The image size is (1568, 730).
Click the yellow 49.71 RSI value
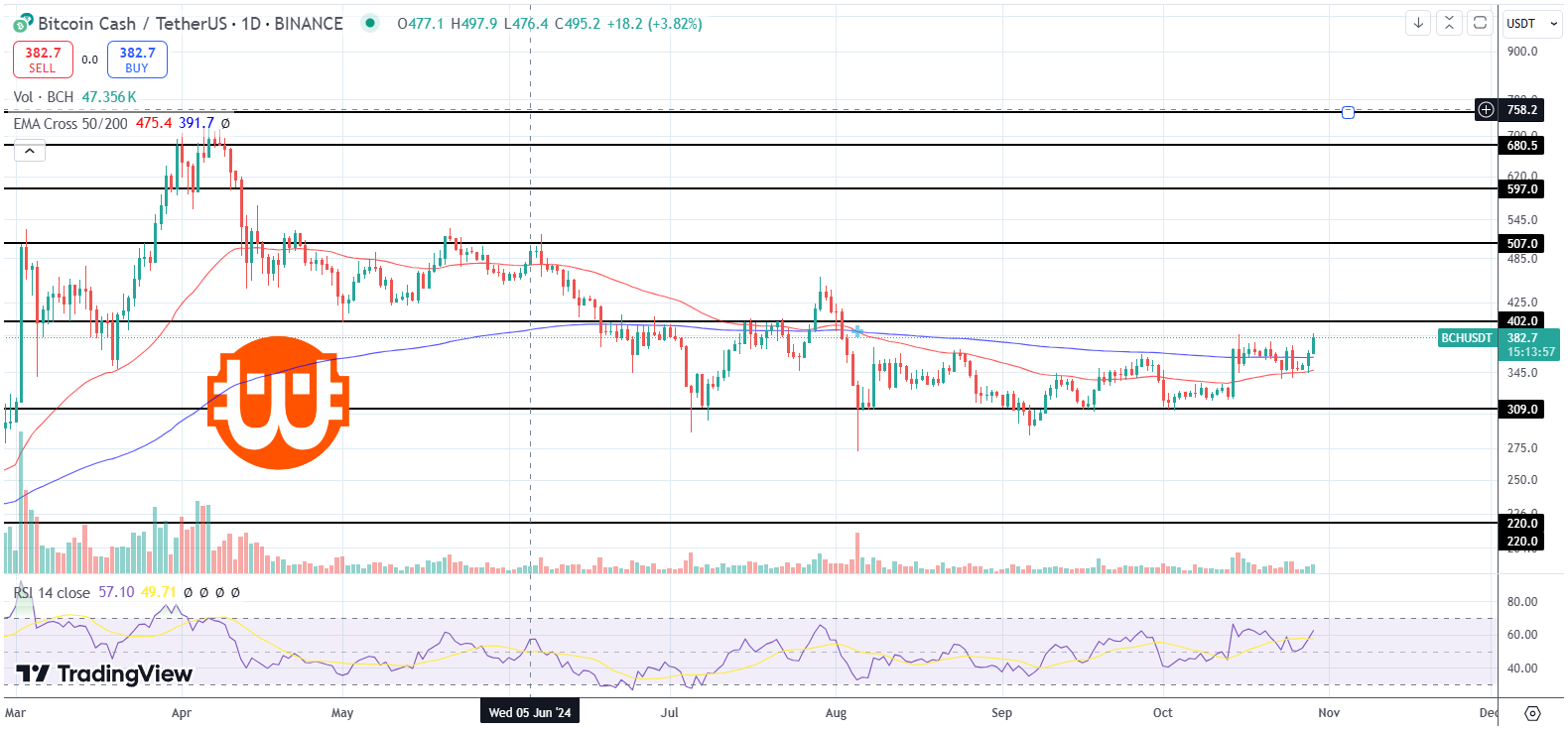pos(159,593)
